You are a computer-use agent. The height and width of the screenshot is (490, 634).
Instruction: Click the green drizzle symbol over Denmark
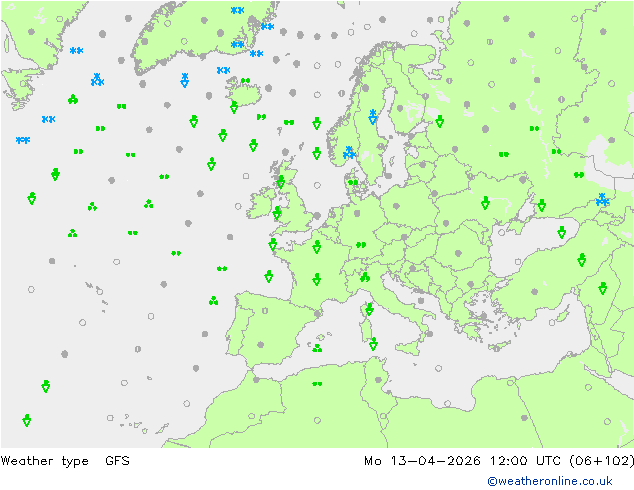pos(353,182)
